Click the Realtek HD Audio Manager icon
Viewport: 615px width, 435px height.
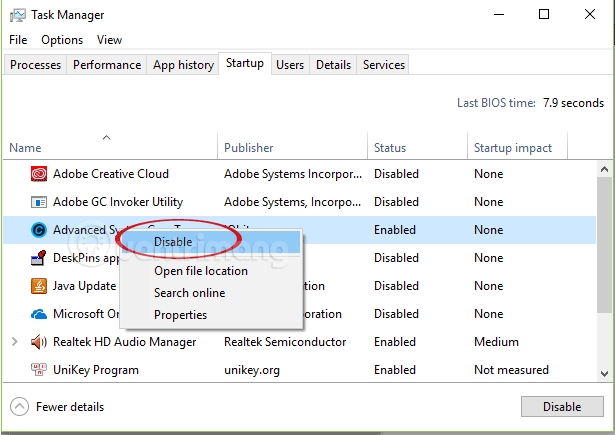point(39,342)
